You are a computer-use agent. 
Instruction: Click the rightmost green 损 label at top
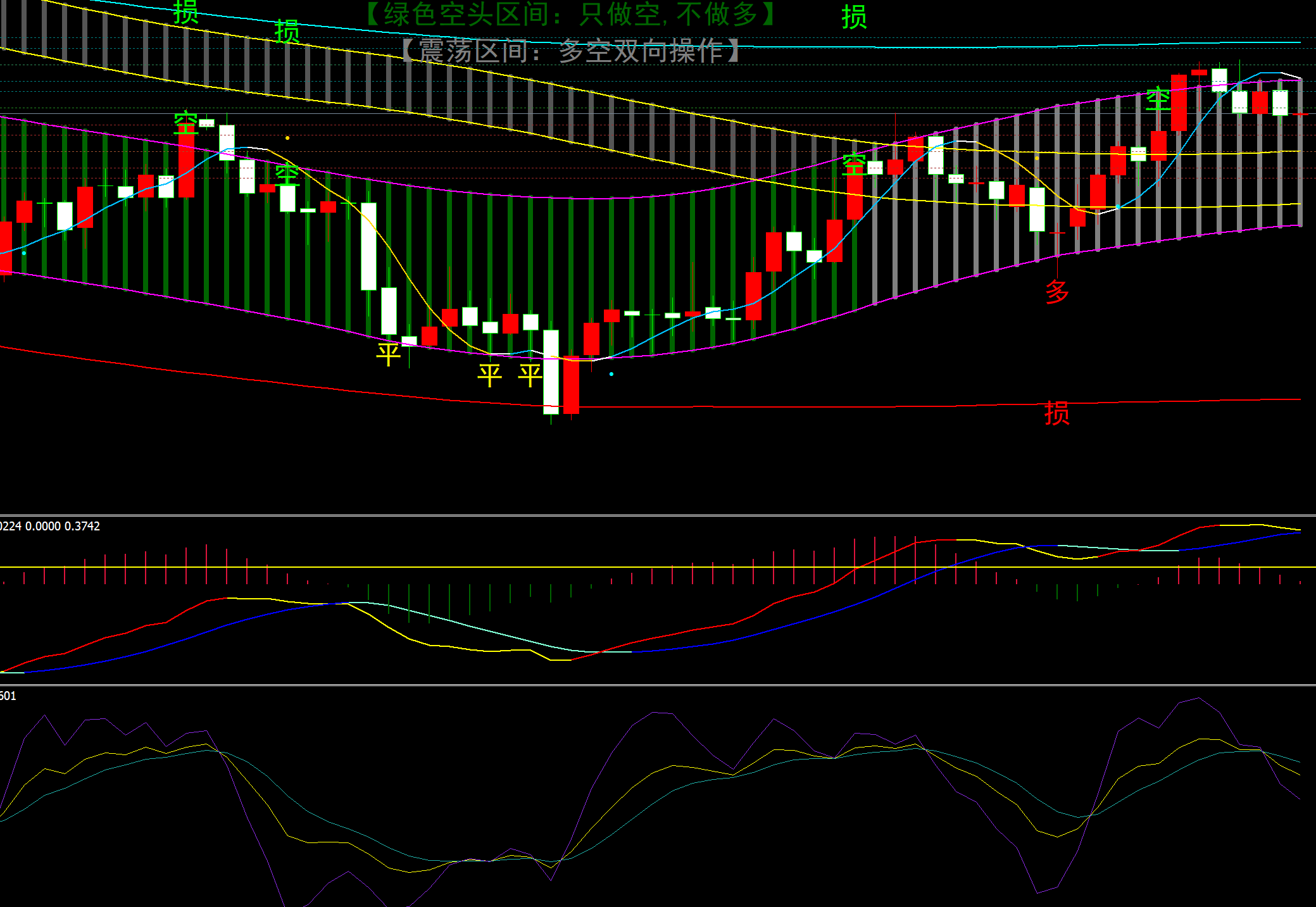click(x=854, y=17)
